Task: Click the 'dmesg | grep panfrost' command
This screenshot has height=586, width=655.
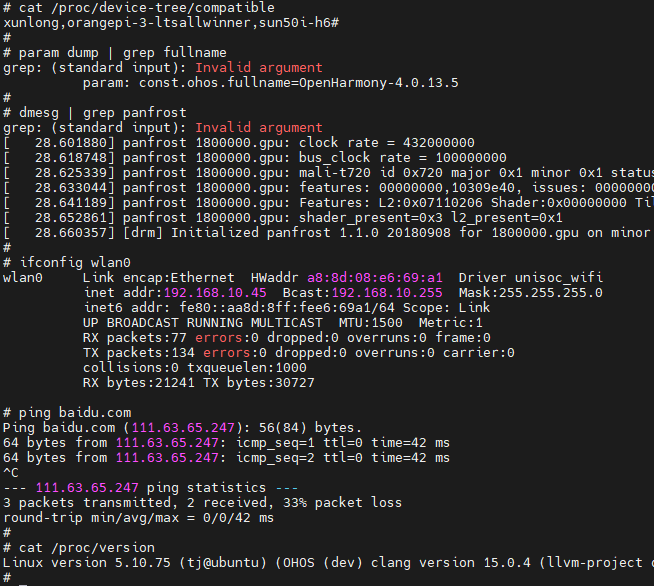Action: [95, 113]
